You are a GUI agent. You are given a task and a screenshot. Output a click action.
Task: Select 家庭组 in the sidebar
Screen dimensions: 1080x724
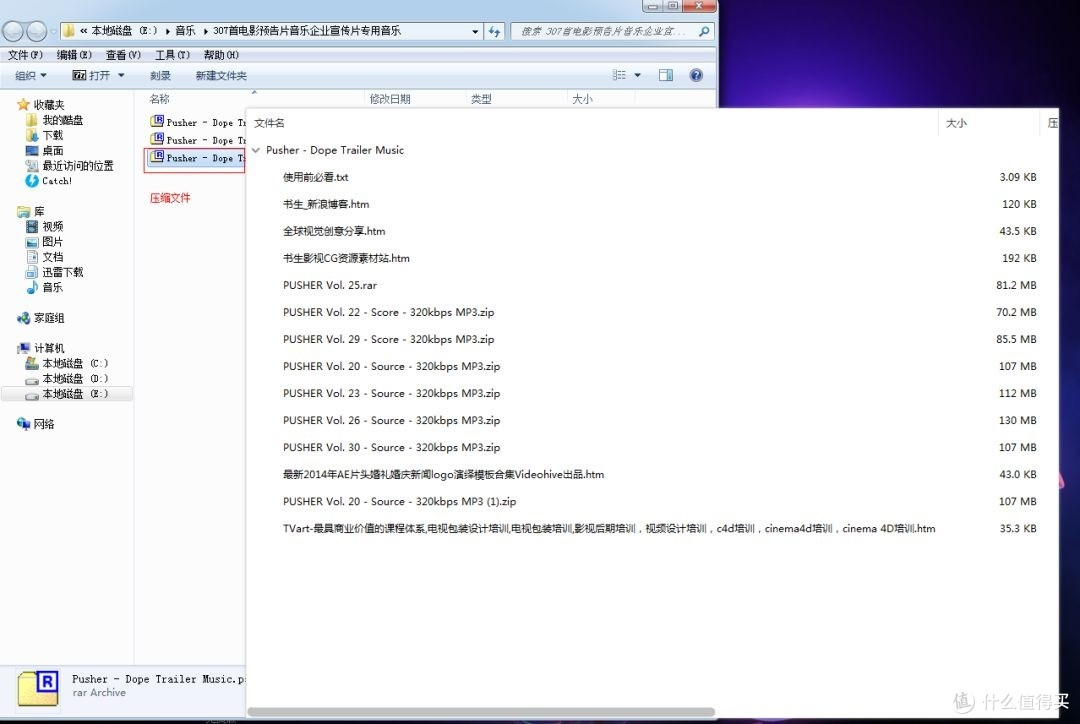(x=41, y=318)
